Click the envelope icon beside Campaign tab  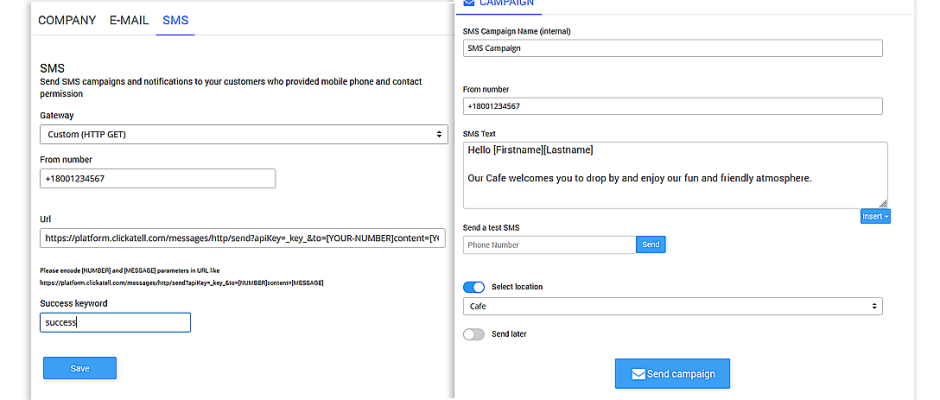click(469, 3)
